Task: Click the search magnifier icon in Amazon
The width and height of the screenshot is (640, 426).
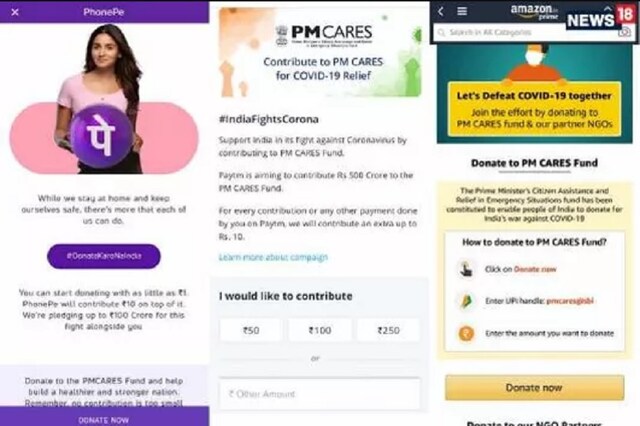Action: pos(441,32)
